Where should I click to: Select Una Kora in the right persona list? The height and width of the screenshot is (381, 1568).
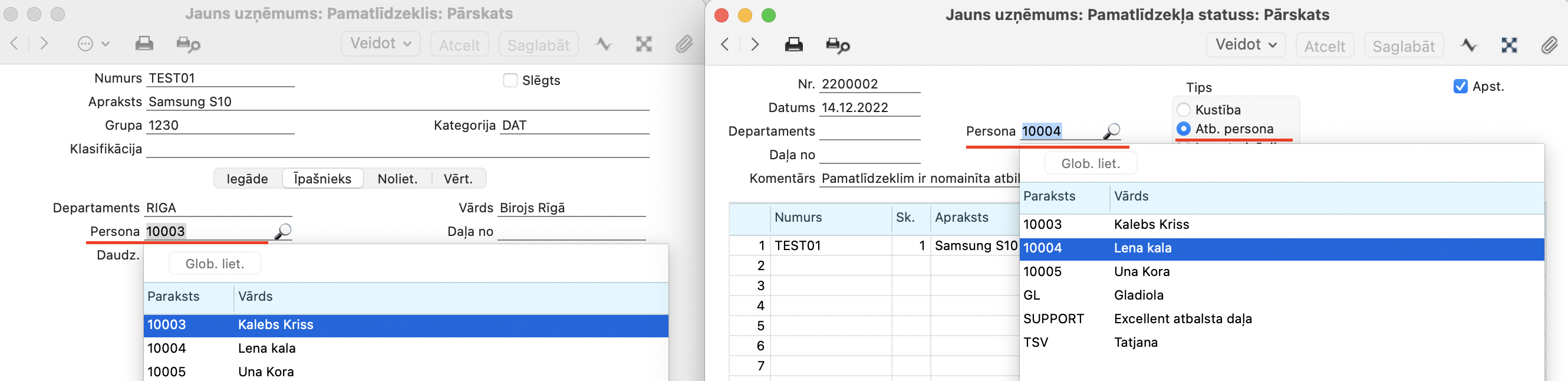[x=1141, y=272]
